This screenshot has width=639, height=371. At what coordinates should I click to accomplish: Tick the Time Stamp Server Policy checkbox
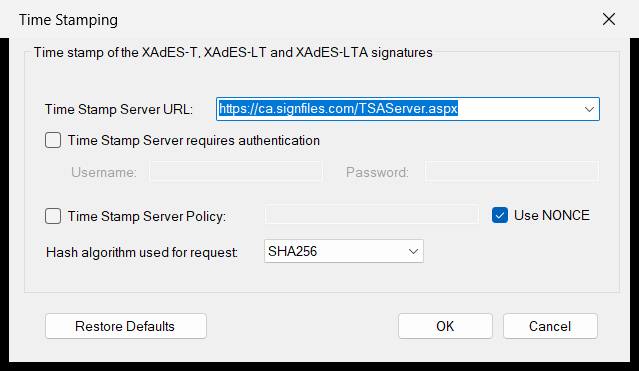click(53, 216)
